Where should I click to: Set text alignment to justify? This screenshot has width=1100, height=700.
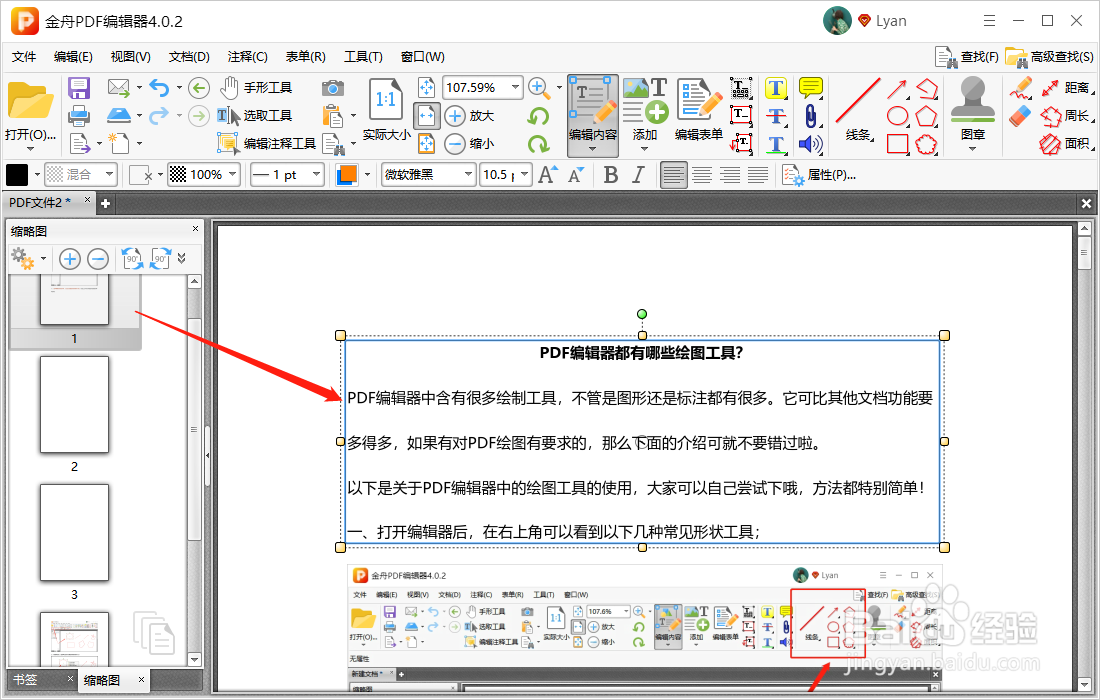click(758, 175)
